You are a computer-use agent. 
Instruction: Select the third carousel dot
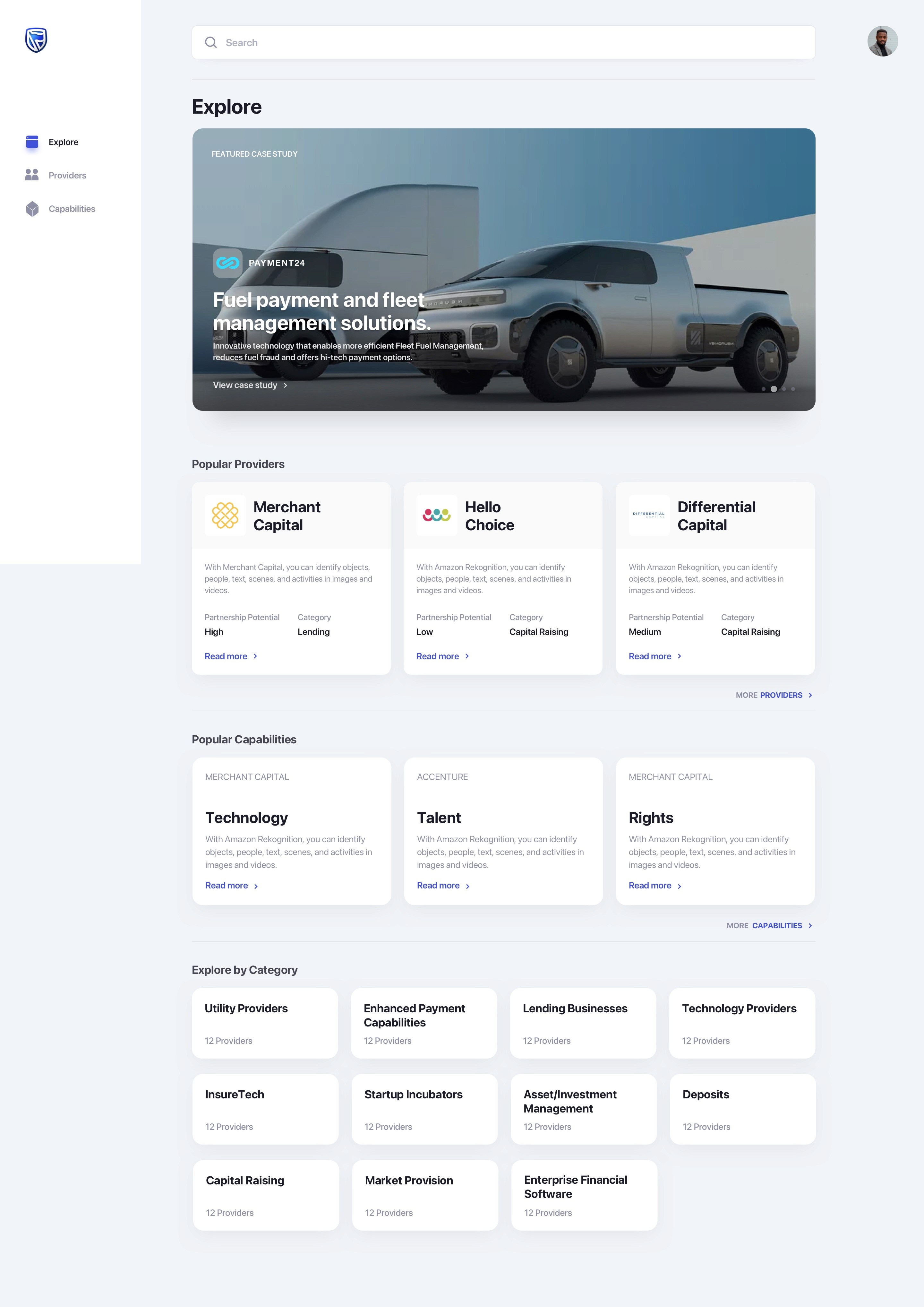784,389
